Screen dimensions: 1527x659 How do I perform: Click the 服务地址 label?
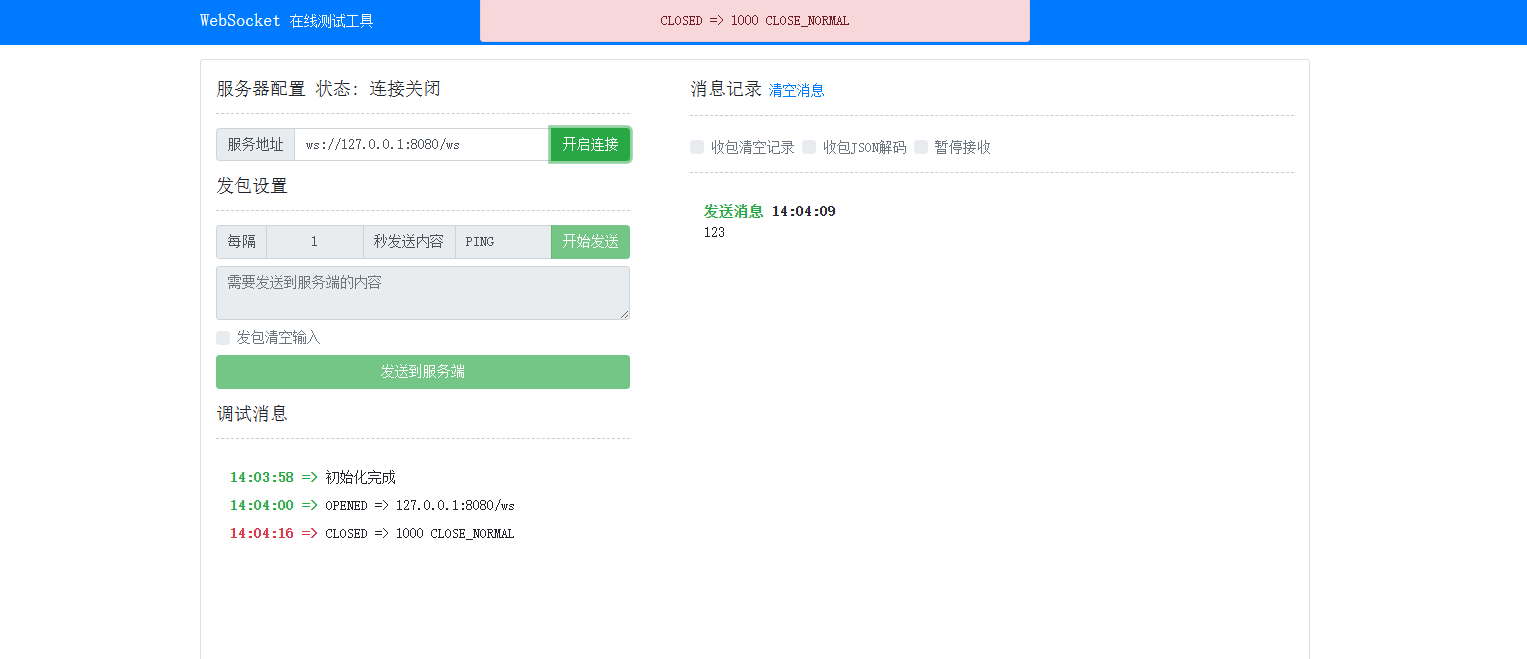tap(255, 144)
